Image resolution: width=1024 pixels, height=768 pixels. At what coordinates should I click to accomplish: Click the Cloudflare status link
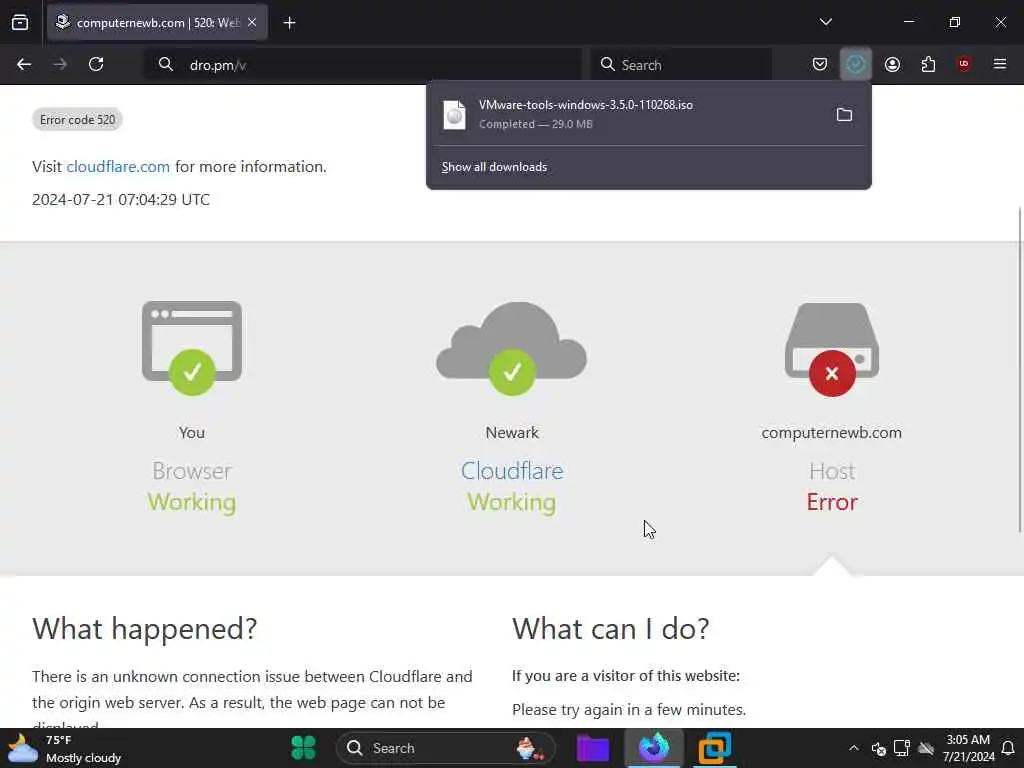(512, 471)
